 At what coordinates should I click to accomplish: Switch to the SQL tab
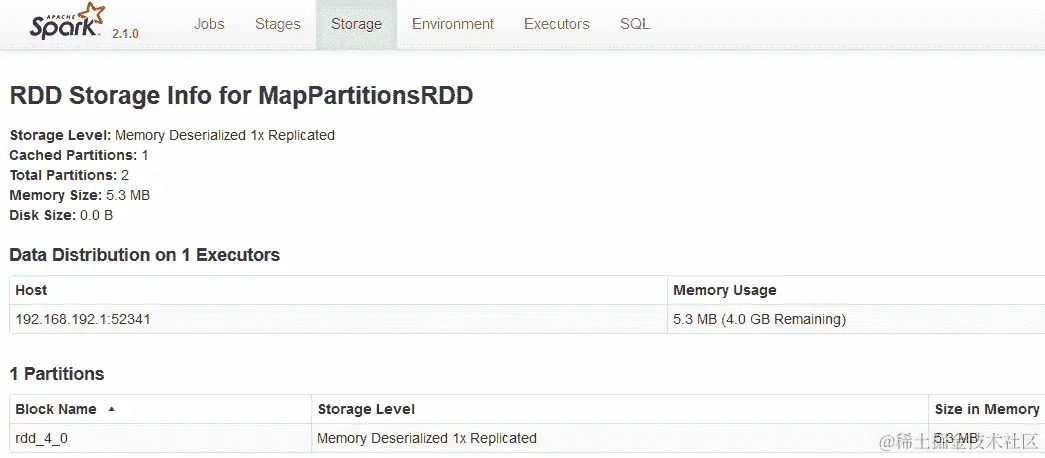point(634,24)
